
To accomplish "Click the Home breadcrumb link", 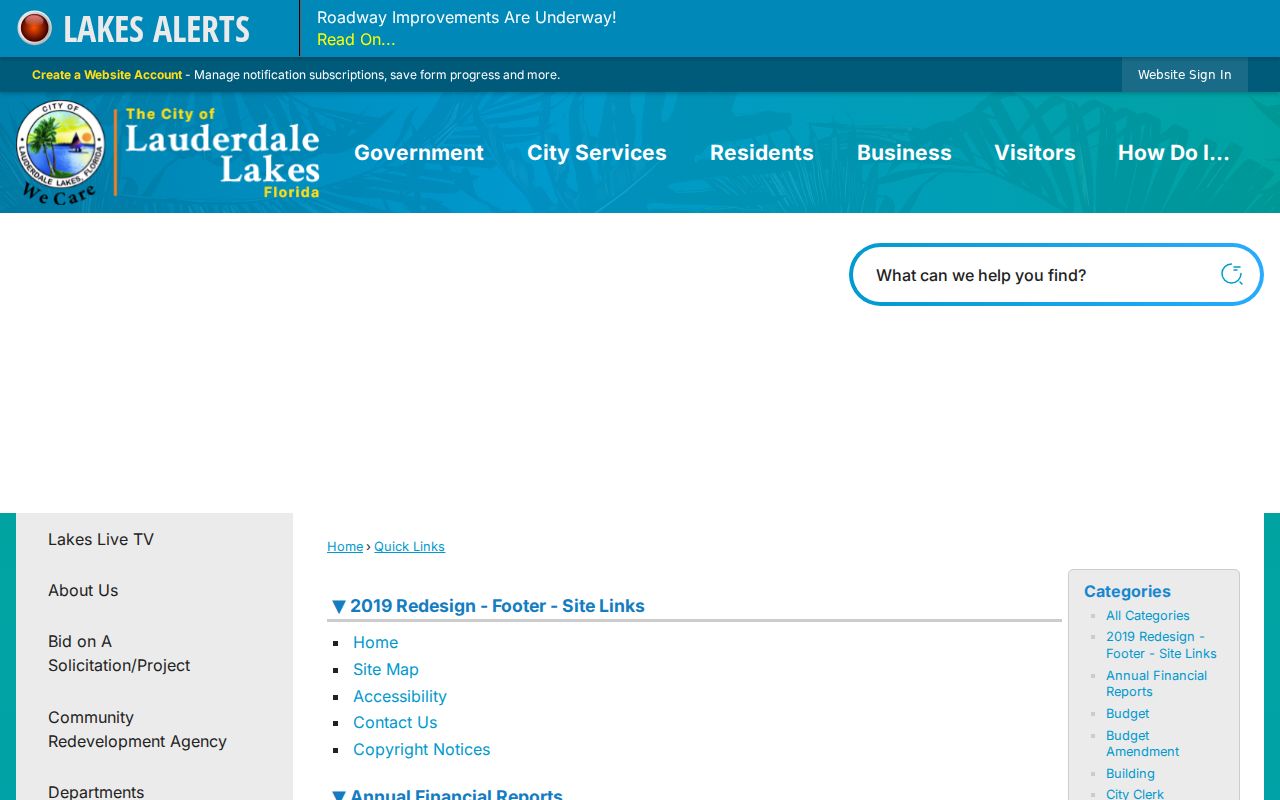I will click(x=345, y=546).
